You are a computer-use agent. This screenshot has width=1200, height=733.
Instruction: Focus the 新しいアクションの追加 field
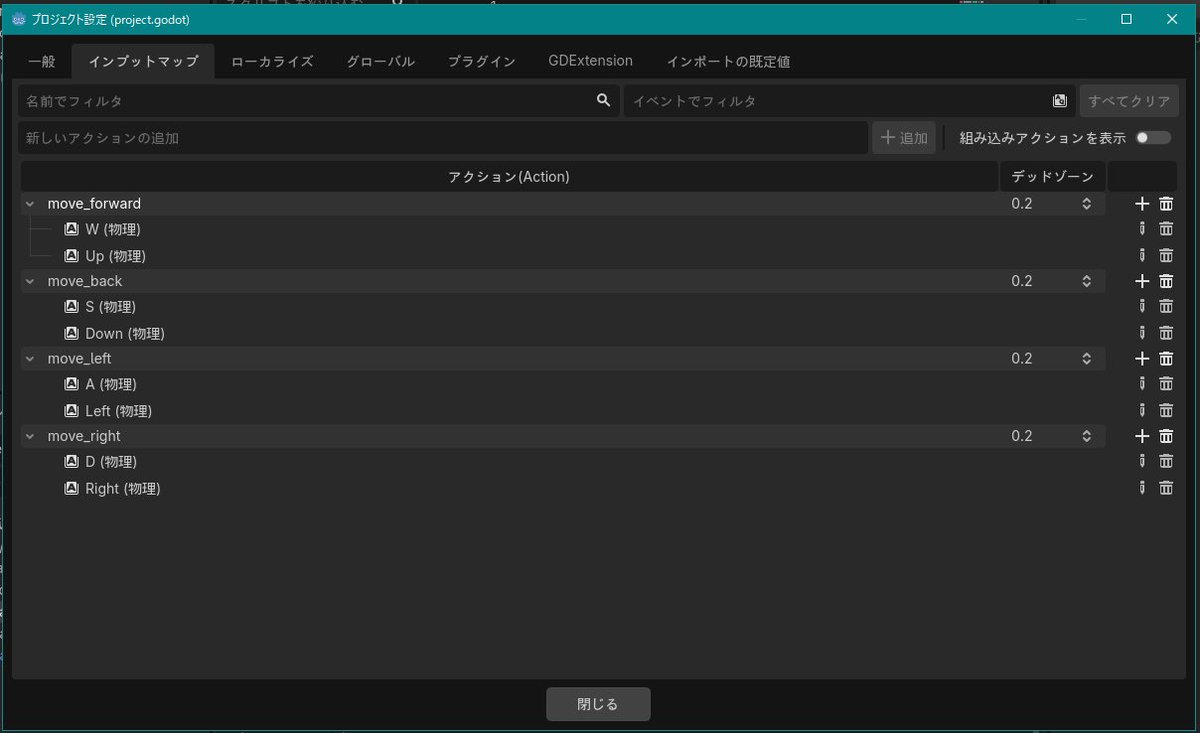tap(443, 138)
